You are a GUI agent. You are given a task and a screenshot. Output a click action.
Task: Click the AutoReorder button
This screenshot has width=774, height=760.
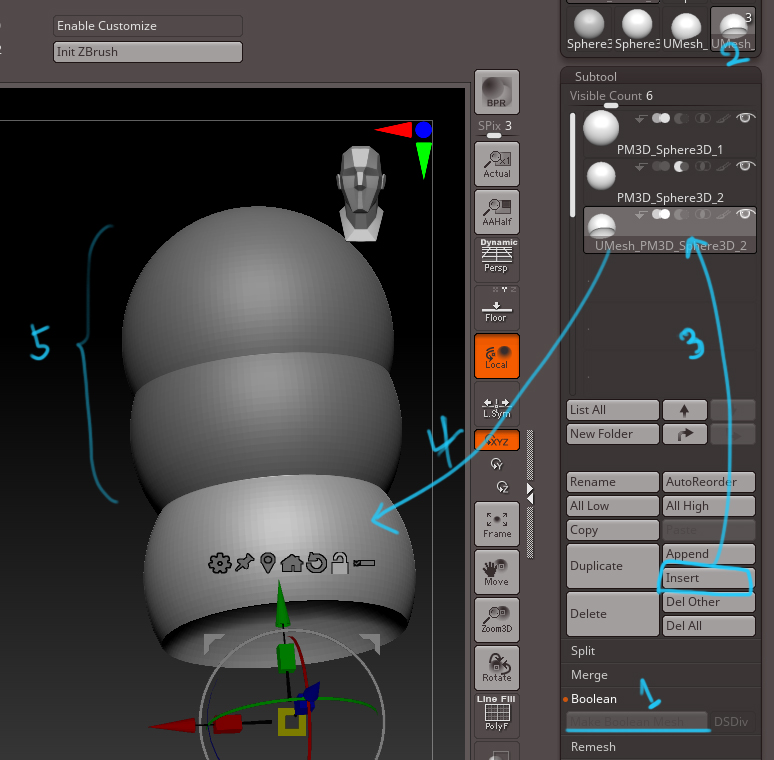[709, 482]
